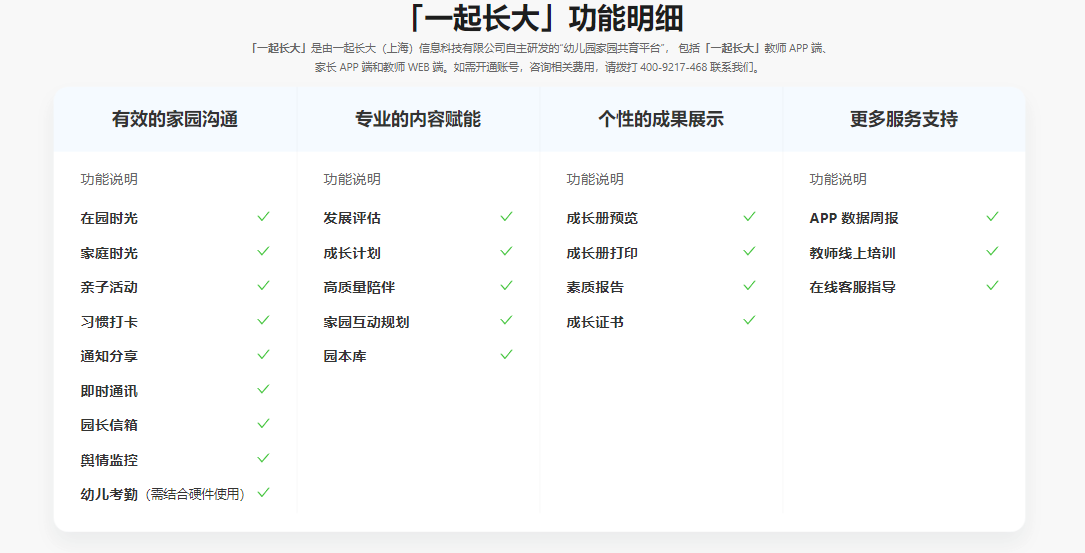Image resolution: width=1085 pixels, height=553 pixels.
Task: Select the 更多服务支持 column header
Action: (904, 119)
